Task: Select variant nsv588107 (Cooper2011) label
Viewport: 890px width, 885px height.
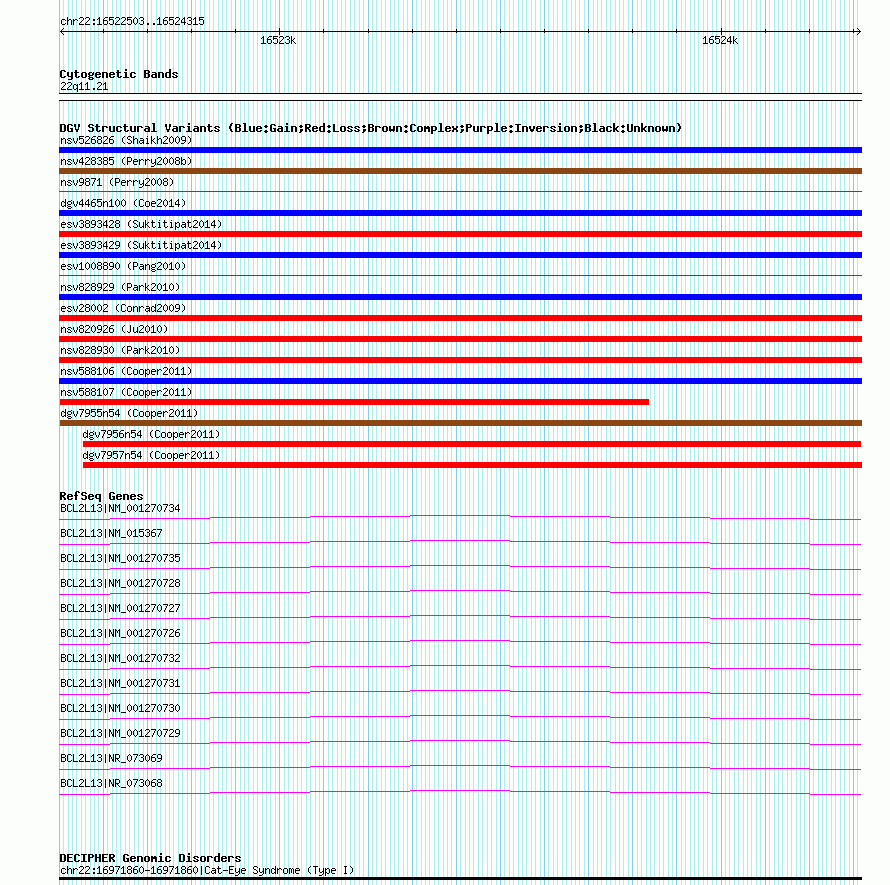Action: [126, 392]
